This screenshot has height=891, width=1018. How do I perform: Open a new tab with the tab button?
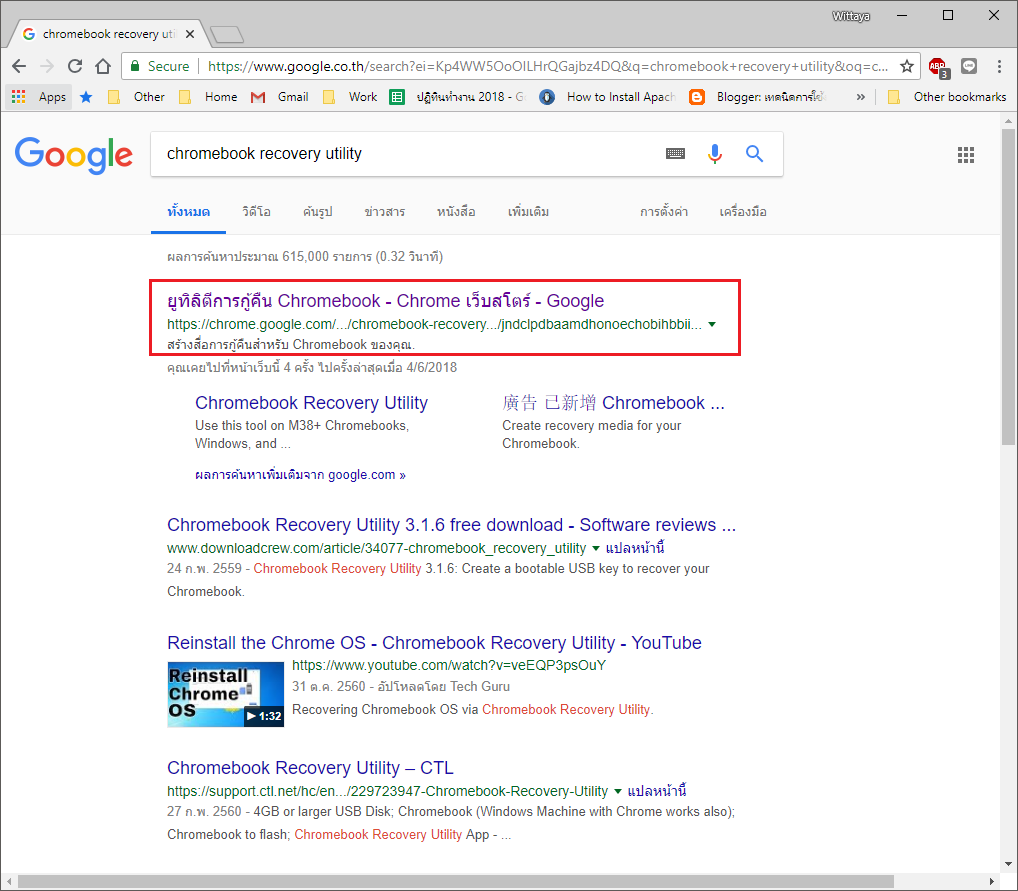click(x=227, y=34)
